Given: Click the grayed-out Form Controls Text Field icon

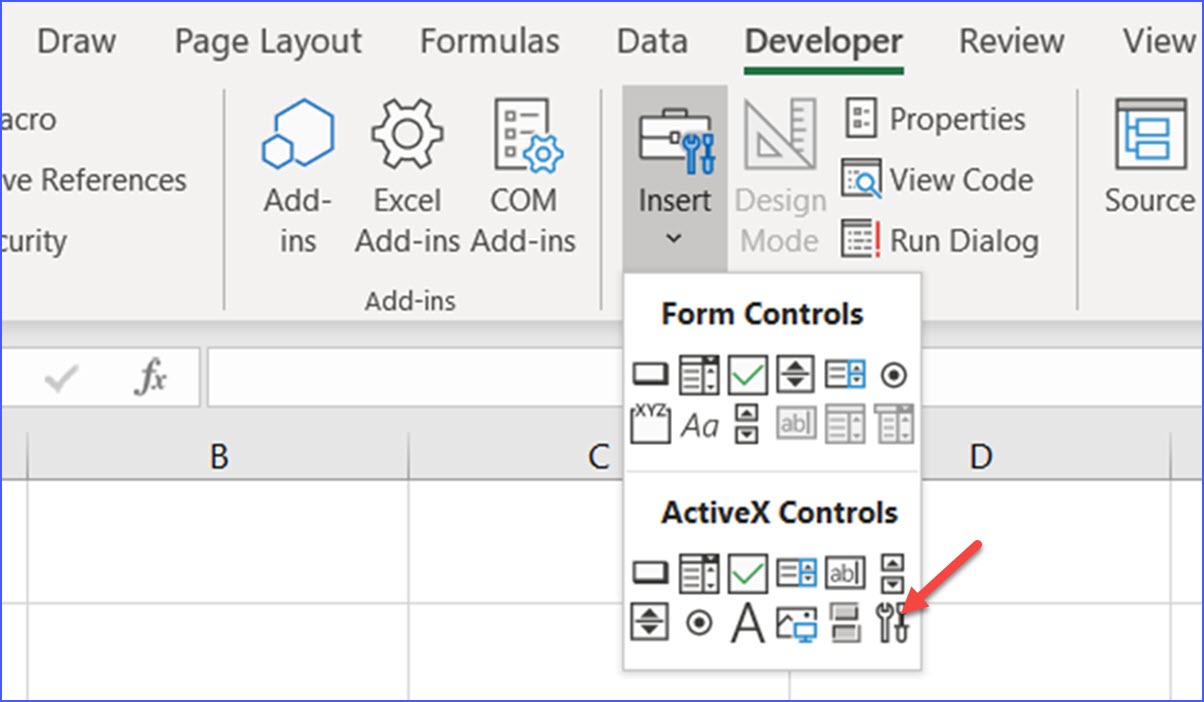Looking at the screenshot, I should click(x=796, y=425).
